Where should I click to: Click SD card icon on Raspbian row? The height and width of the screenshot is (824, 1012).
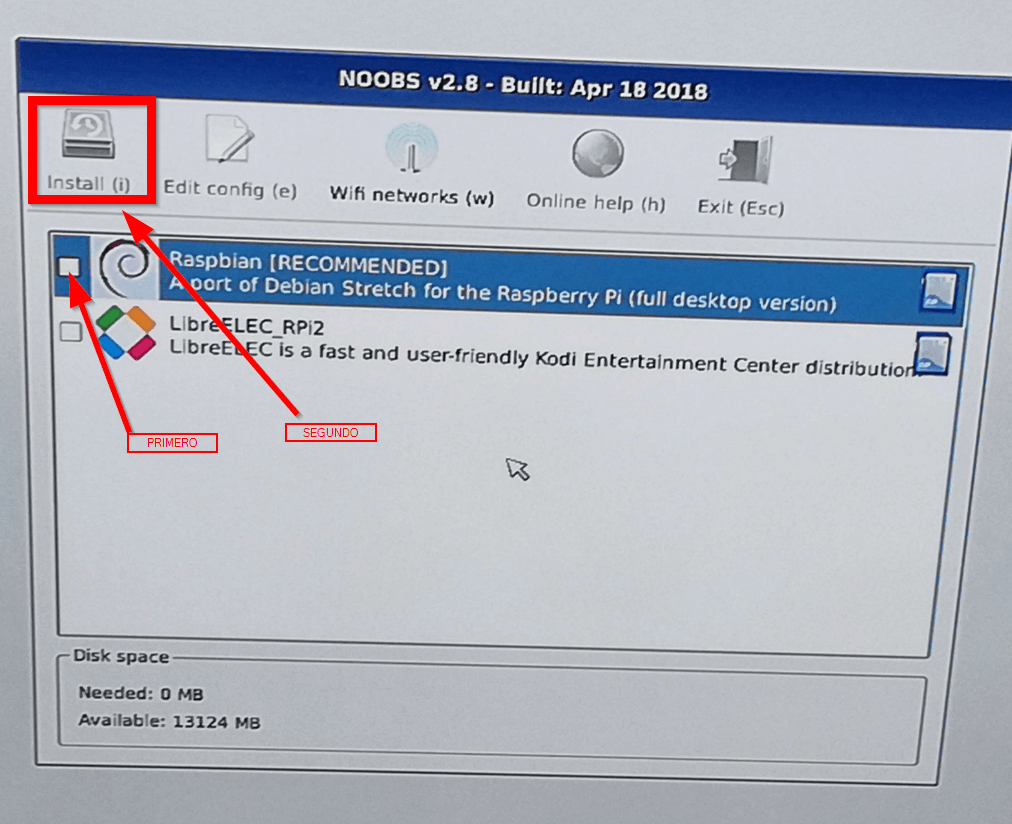tap(938, 292)
